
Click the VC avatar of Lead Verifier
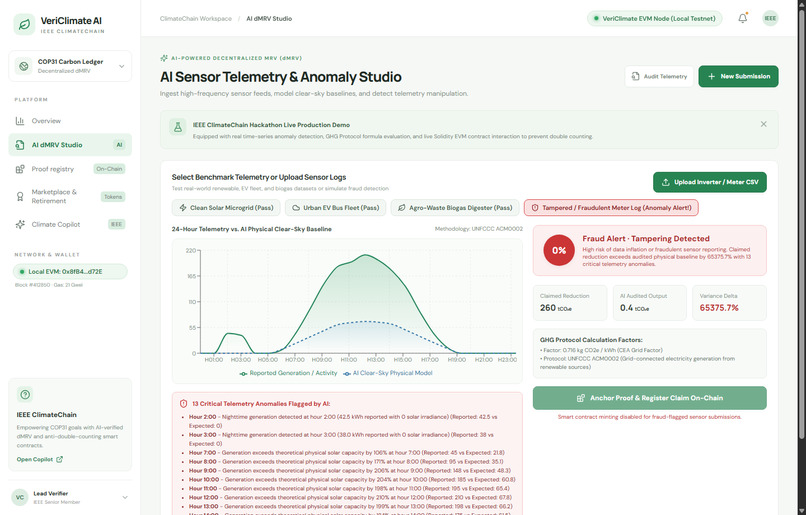point(20,498)
